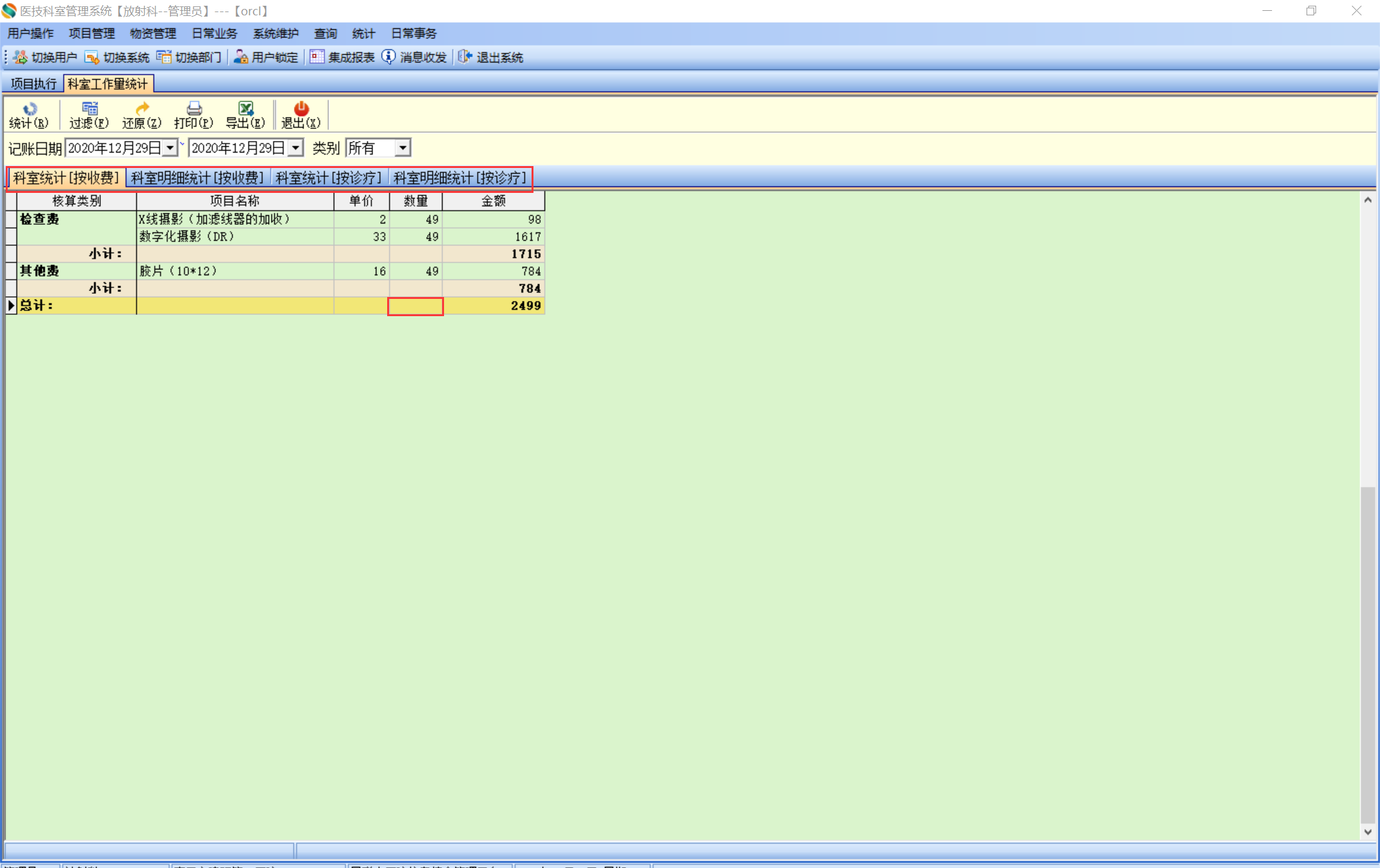This screenshot has height=868, width=1380.
Task: Click 切换用户 switch user toolbar icon
Action: click(45, 57)
